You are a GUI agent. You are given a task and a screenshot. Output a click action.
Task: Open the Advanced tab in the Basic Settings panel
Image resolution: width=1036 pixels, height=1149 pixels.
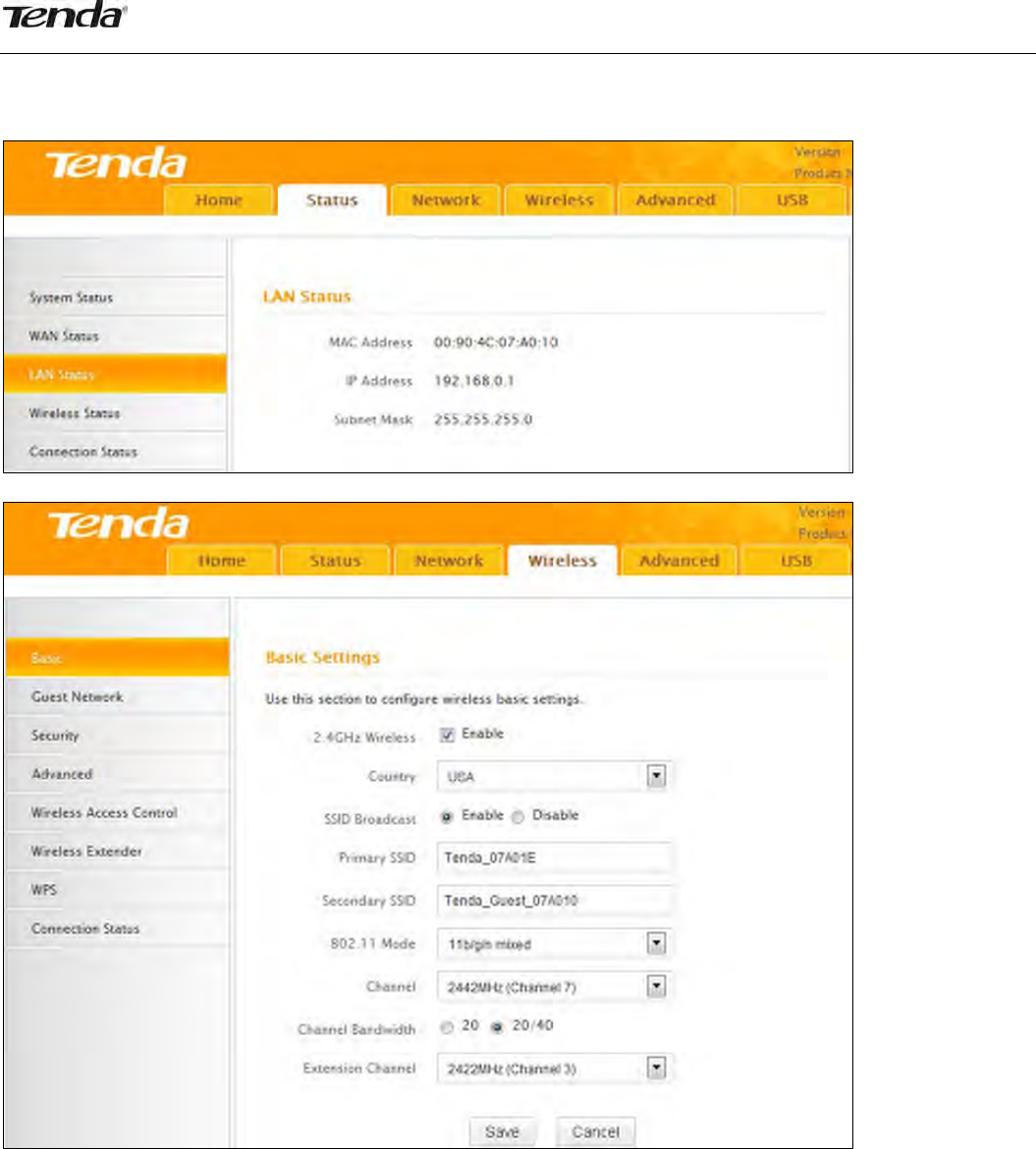680,561
